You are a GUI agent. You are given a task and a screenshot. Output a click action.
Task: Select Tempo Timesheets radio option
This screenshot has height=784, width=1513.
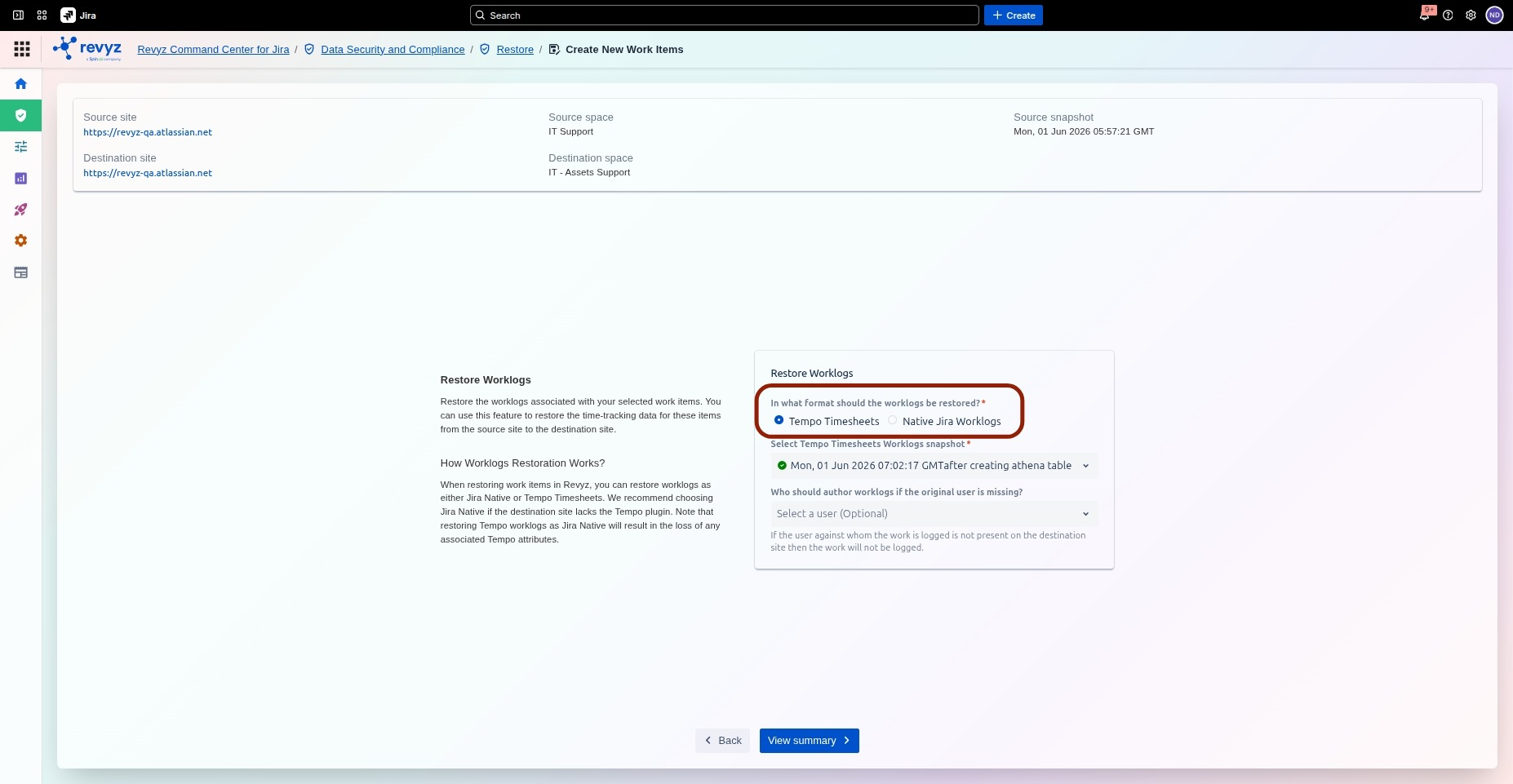779,420
